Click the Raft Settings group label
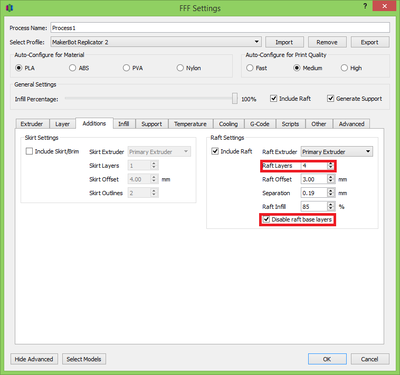The width and height of the screenshot is (400, 375). click(x=227, y=138)
